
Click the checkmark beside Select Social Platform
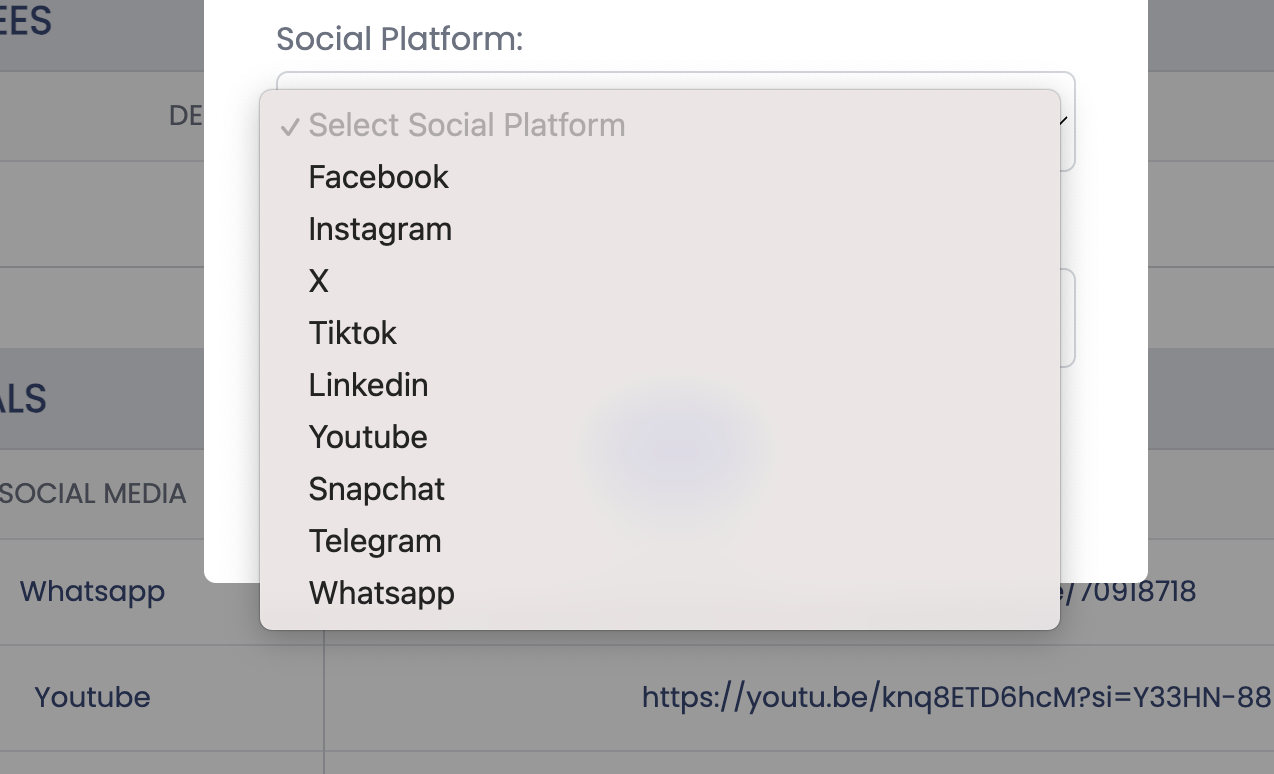pyautogui.click(x=290, y=126)
